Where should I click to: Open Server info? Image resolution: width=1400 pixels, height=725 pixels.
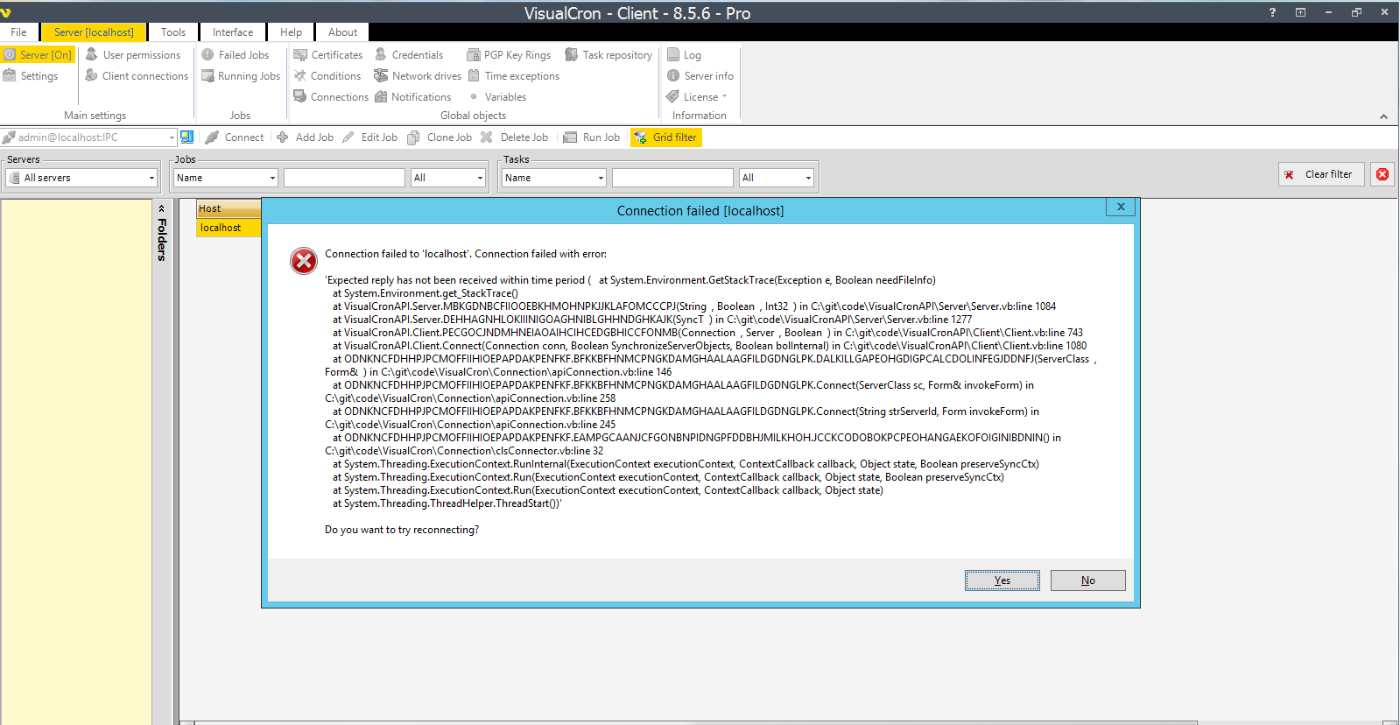point(700,76)
